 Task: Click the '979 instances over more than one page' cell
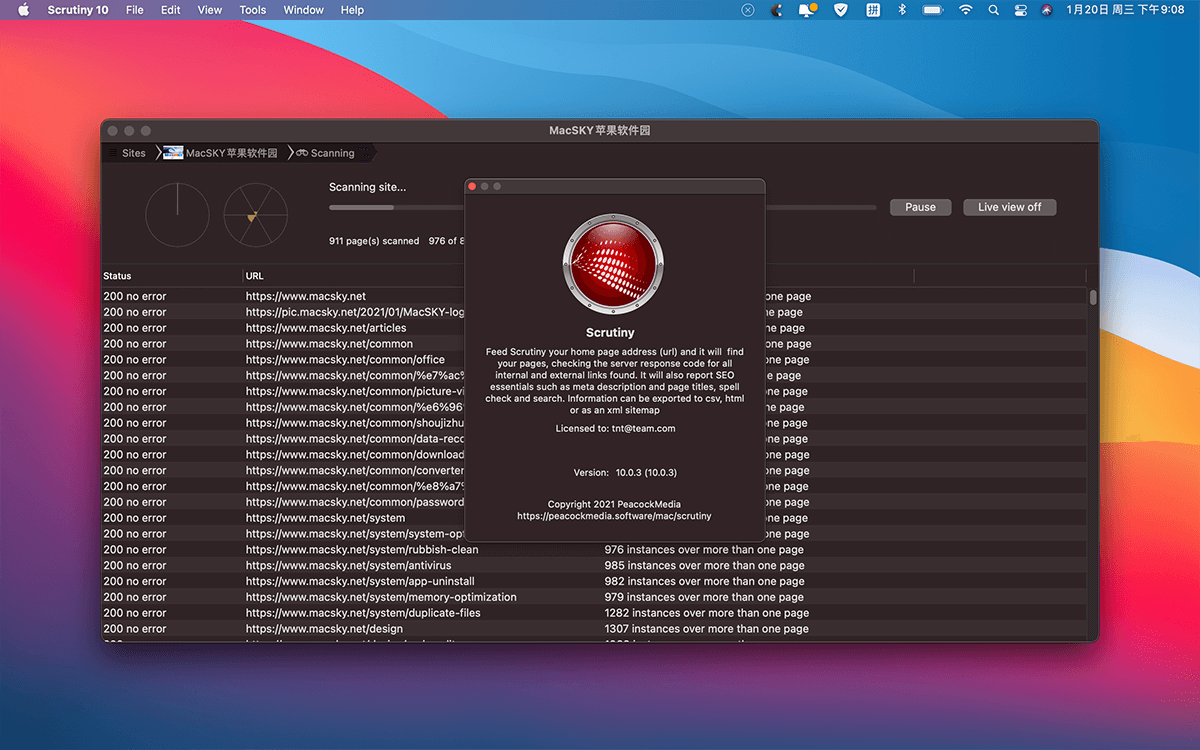click(x=704, y=597)
